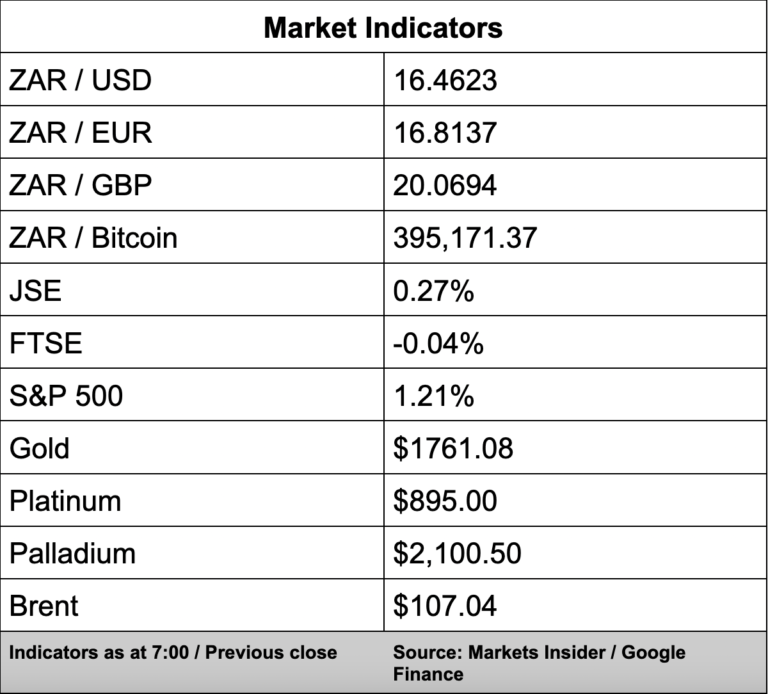
Task: Select the ZAR / USD label cell
Action: (80, 80)
